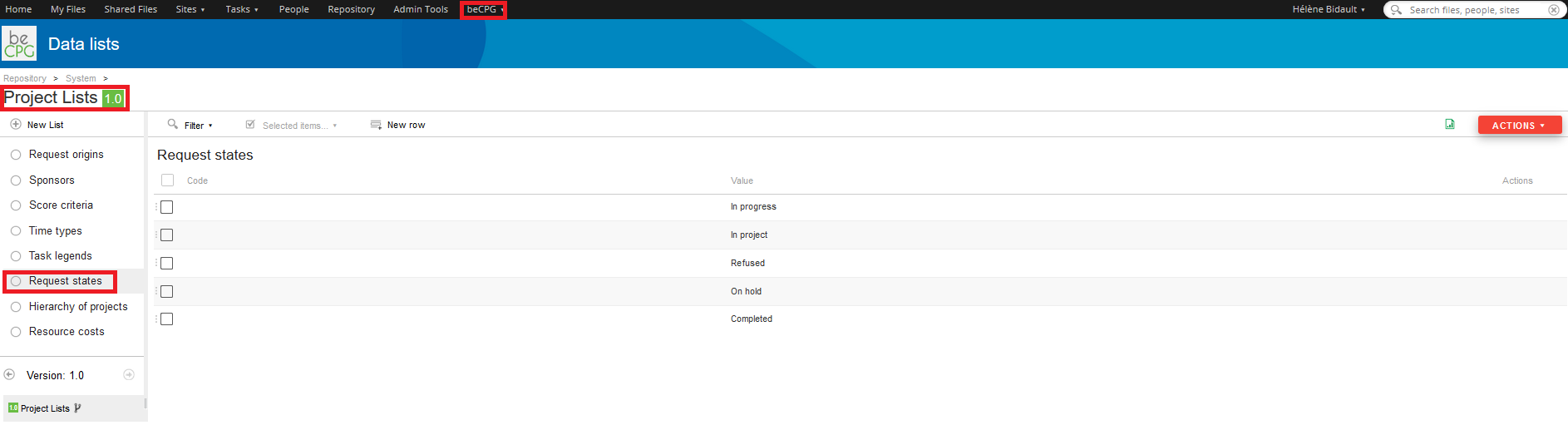Check the In project row checkbox
1568x425 pixels.
click(x=167, y=235)
